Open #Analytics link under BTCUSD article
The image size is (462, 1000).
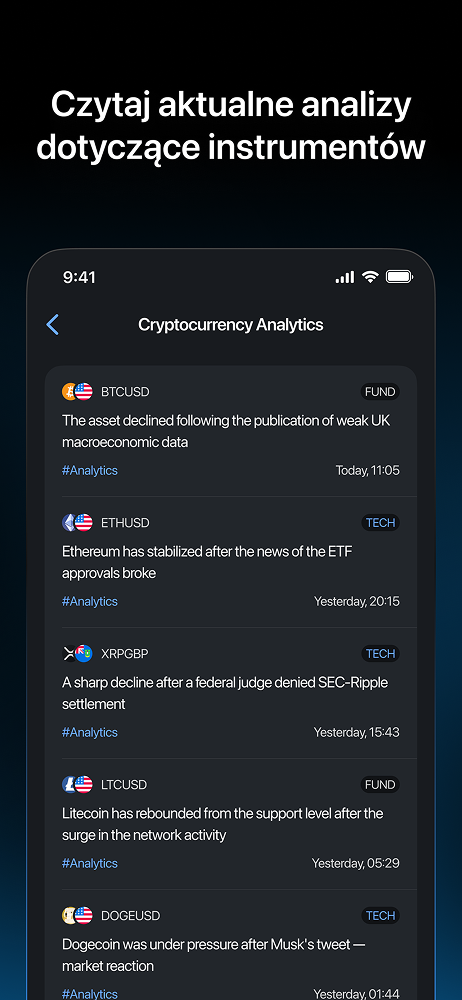coord(90,471)
